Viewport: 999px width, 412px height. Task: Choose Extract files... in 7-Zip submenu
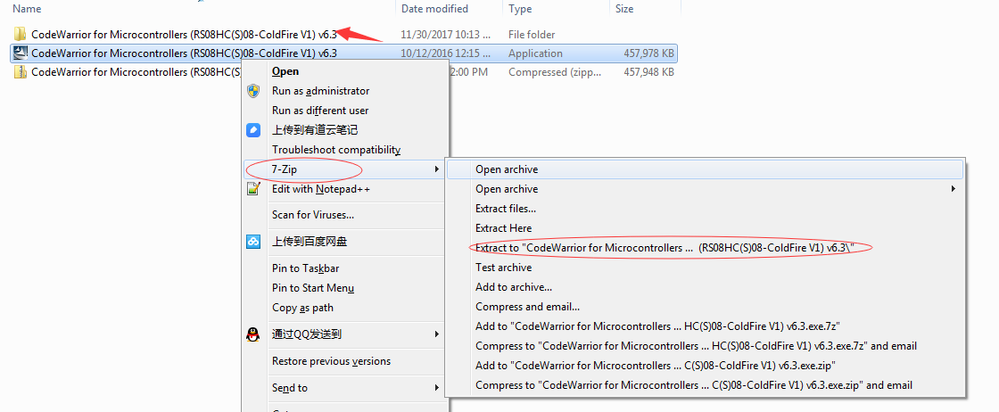point(505,208)
